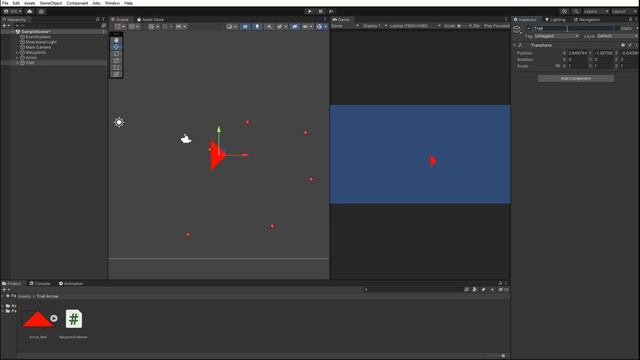Screen dimensions: 640x360
Task: Toggle the Trail object active checkbox
Action: point(529,29)
